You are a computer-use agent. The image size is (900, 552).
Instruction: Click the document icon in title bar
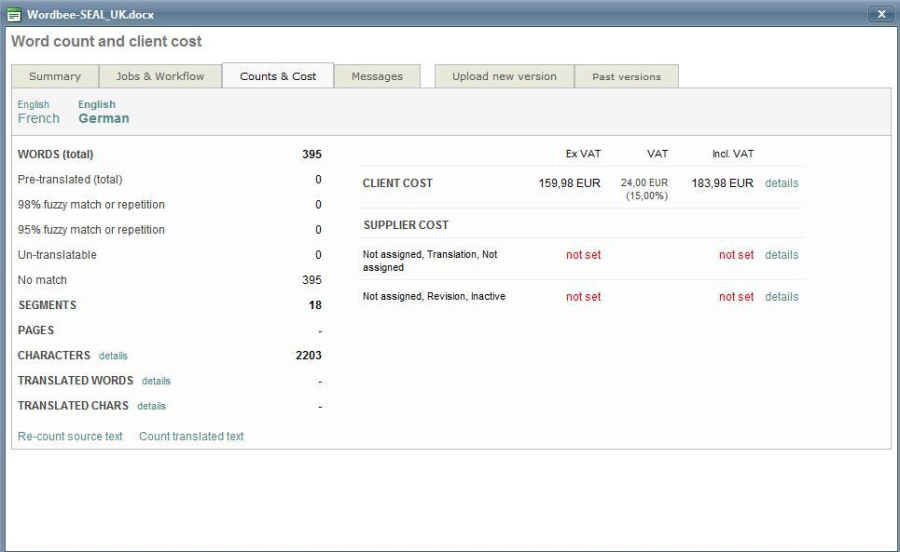click(x=14, y=14)
